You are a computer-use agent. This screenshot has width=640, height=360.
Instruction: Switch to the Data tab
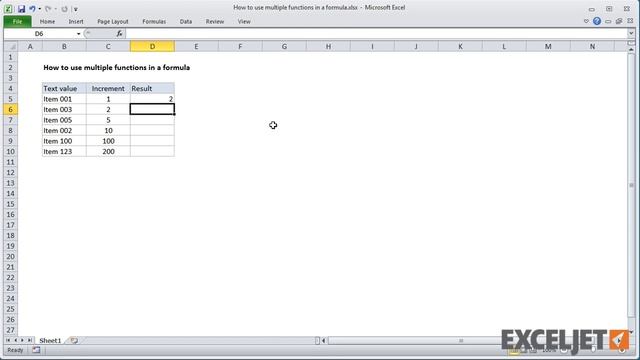point(186,21)
